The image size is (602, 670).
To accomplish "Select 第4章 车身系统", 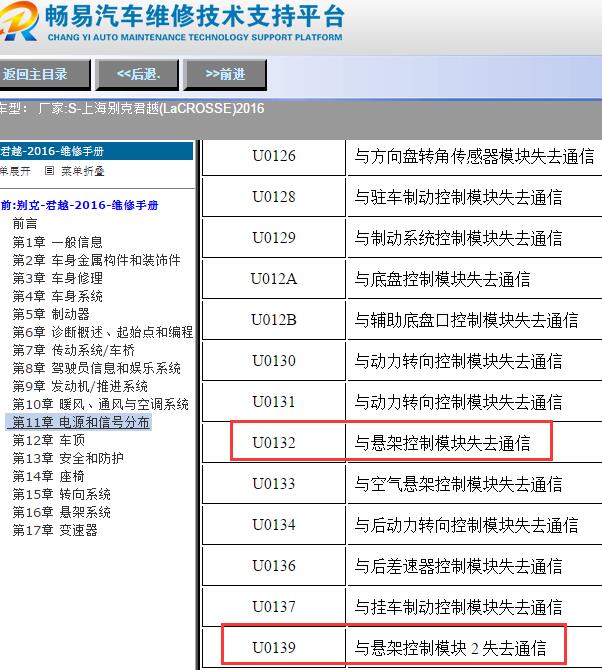I will coord(57,296).
